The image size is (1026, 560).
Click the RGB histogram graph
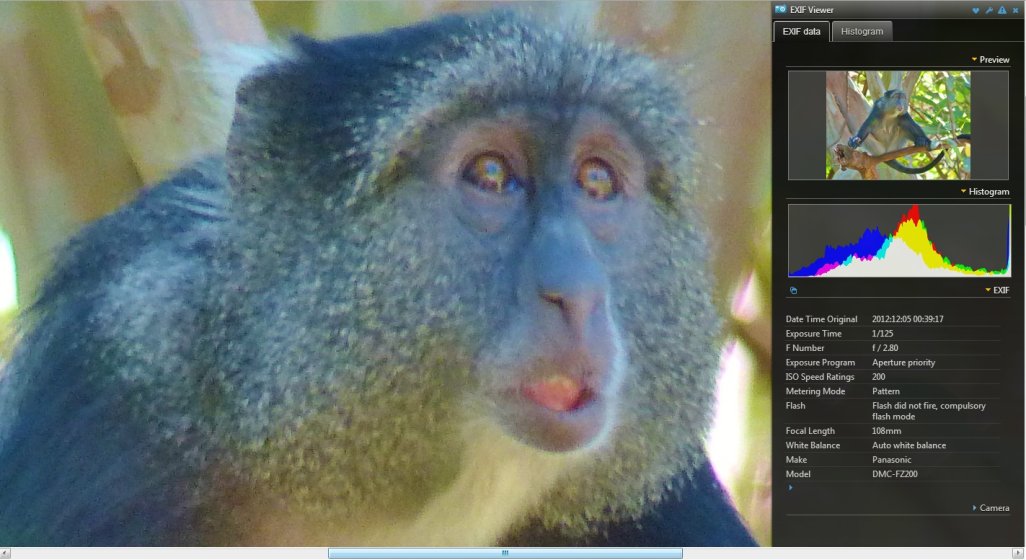[x=899, y=240]
